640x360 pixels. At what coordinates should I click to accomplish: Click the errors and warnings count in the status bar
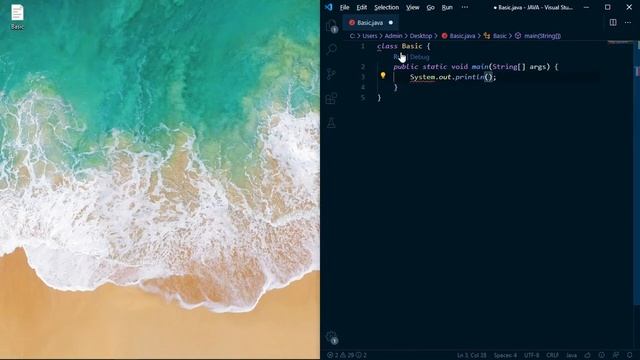347,355
